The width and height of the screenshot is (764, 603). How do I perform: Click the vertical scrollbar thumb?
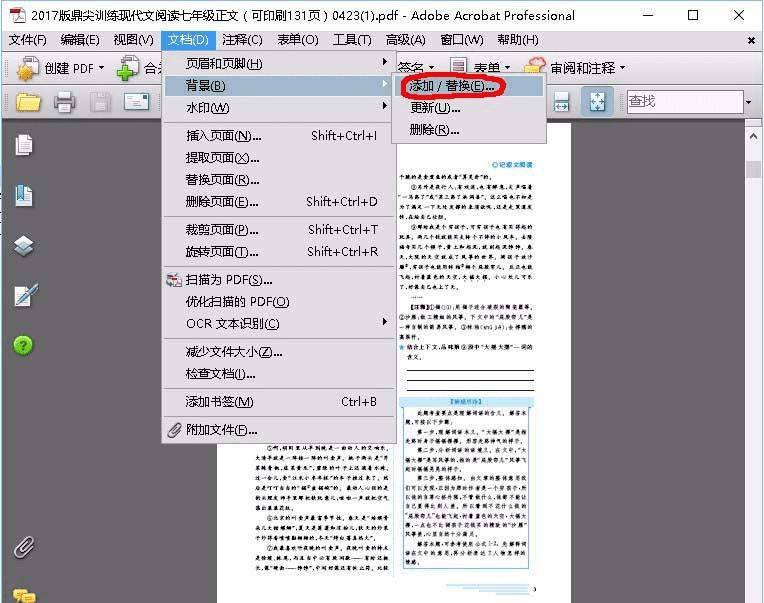pyautogui.click(x=753, y=169)
